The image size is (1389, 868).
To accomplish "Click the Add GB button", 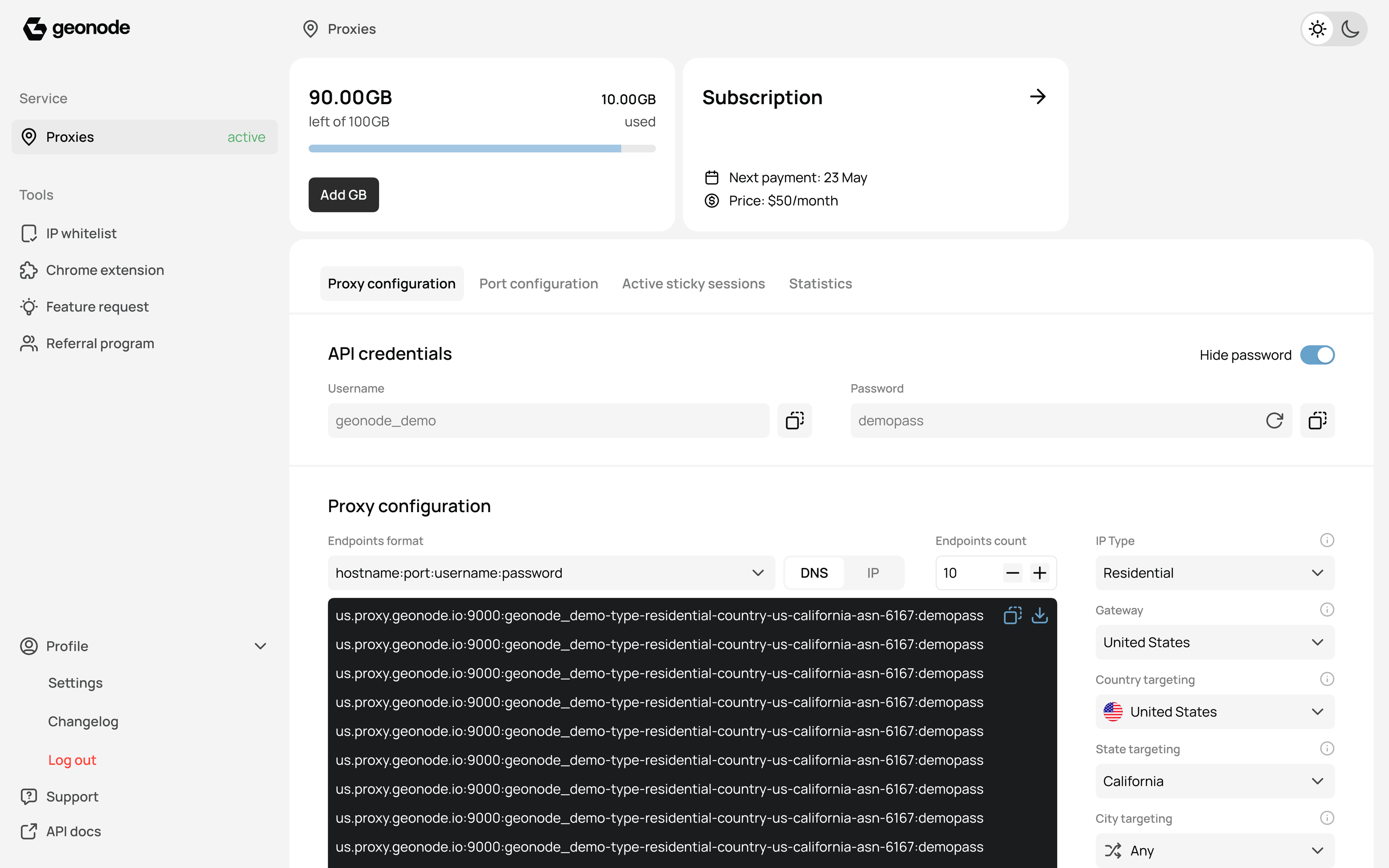I will point(343,195).
